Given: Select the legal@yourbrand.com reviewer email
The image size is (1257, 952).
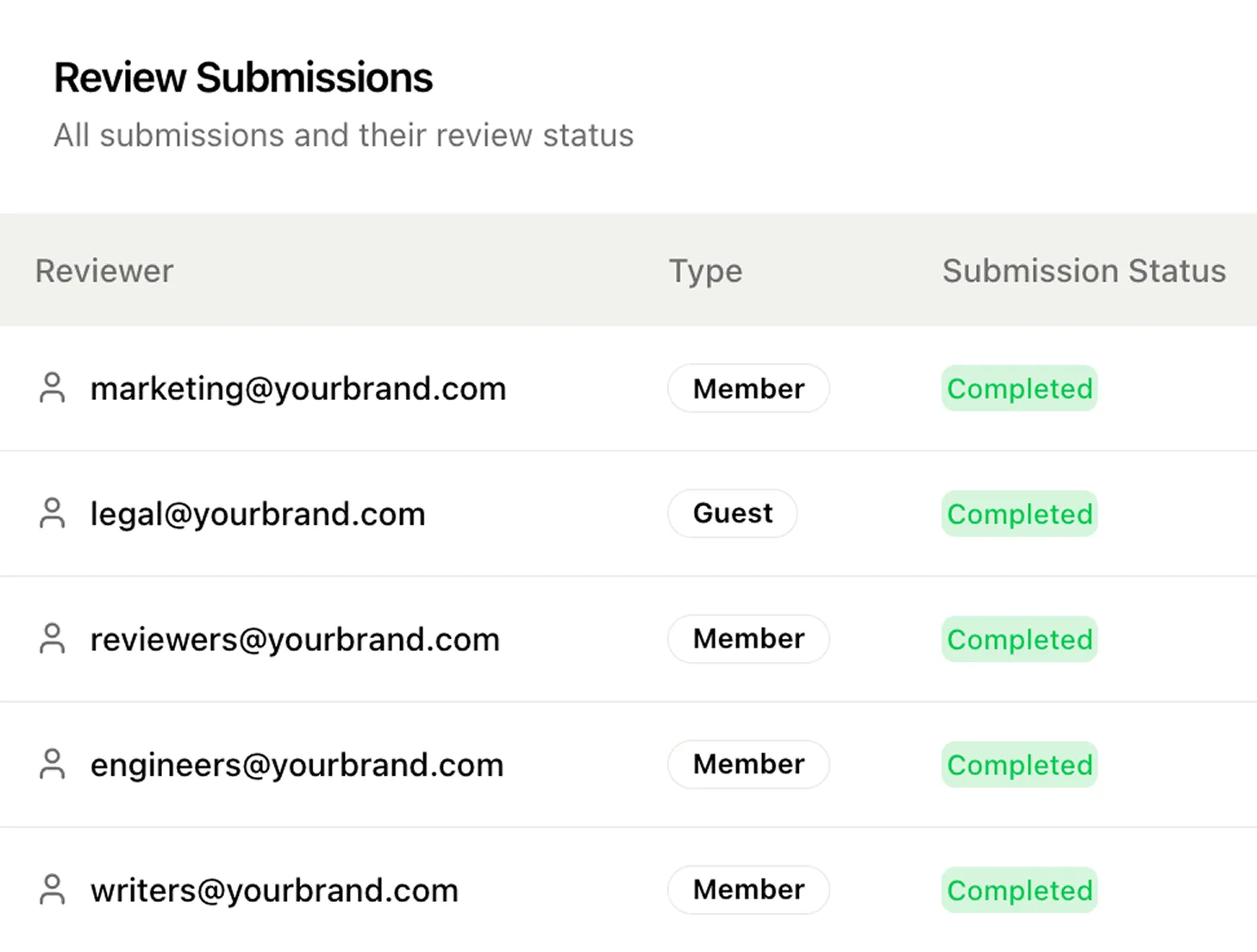Looking at the screenshot, I should [x=258, y=514].
